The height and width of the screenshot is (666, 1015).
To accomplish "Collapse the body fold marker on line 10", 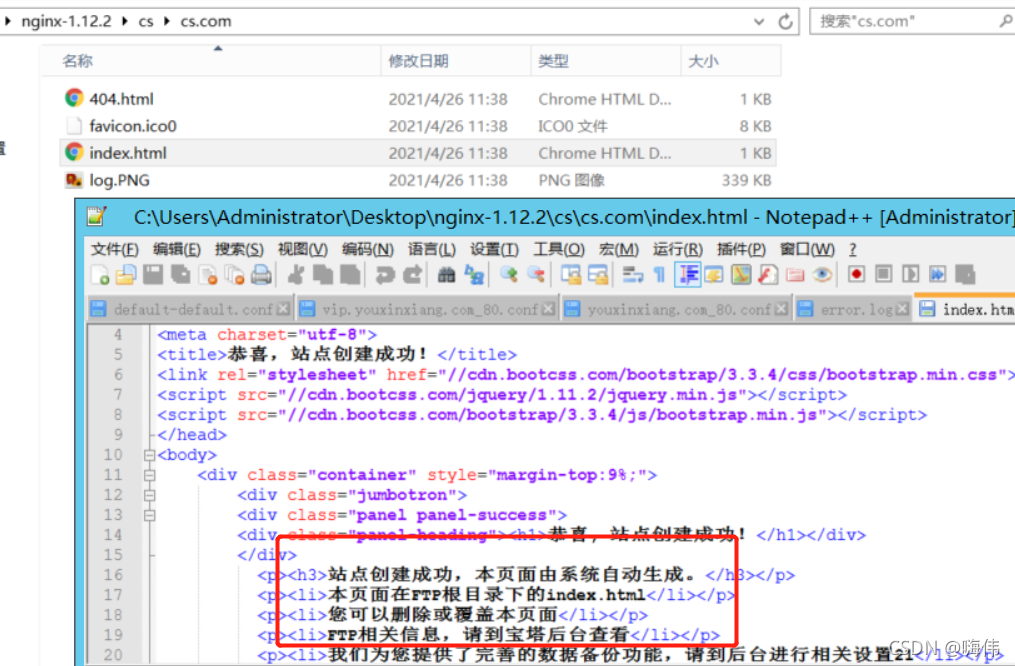I will 150,455.
